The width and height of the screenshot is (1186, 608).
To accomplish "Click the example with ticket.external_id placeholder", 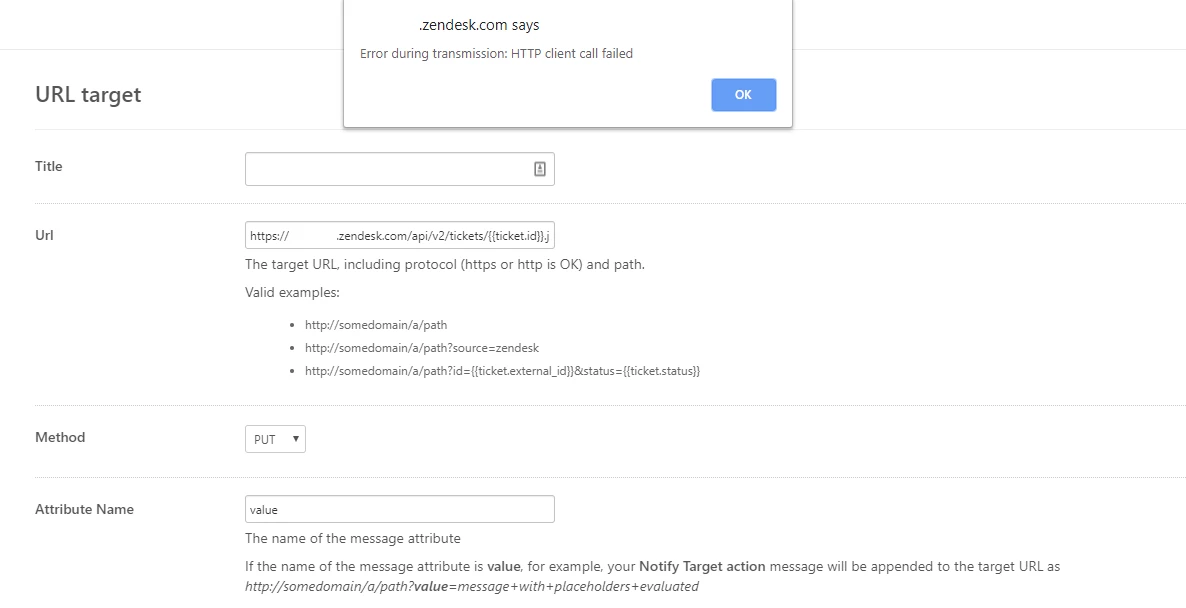I will pos(502,371).
